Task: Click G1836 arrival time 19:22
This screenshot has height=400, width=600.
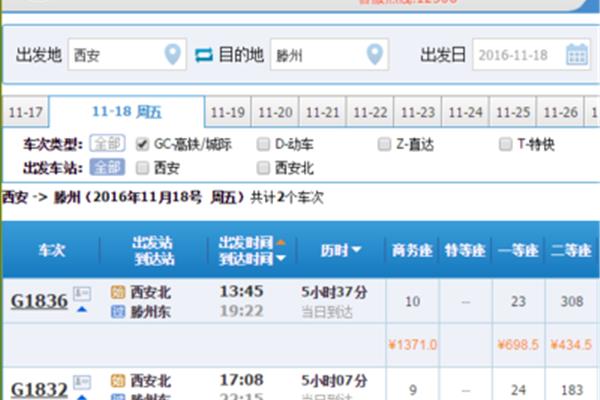Action: (x=241, y=310)
